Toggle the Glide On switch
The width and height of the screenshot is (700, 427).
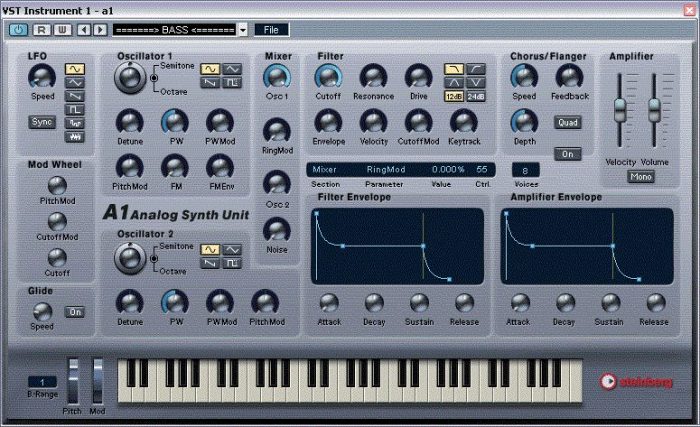click(75, 312)
